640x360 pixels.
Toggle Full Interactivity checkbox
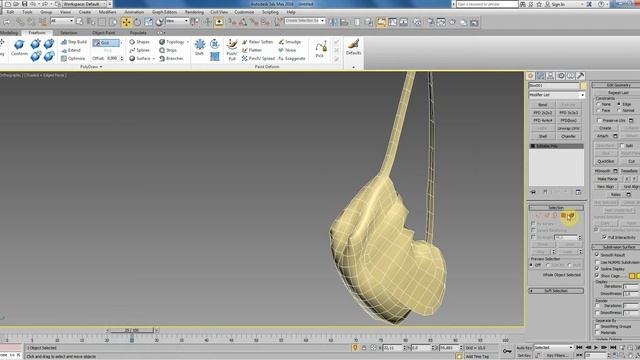tap(604, 237)
